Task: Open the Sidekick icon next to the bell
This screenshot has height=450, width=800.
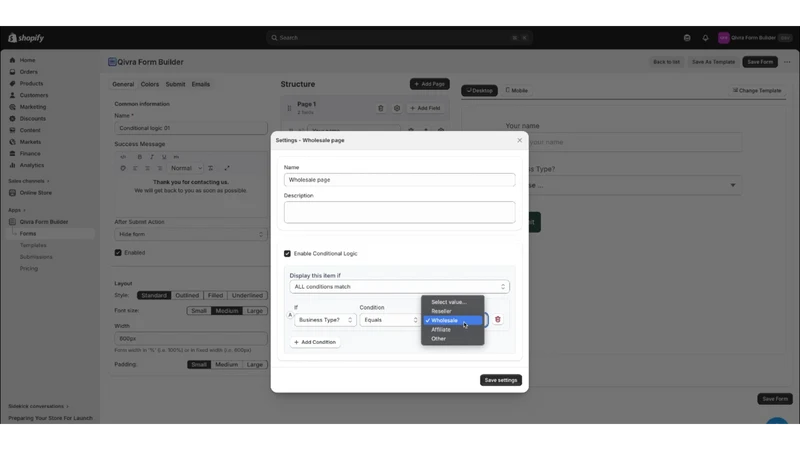Action: pos(687,38)
